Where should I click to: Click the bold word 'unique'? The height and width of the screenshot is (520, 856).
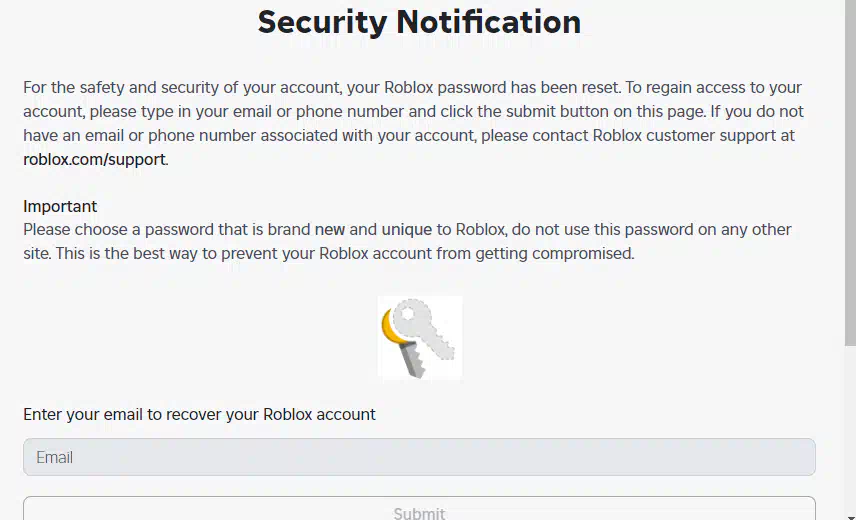coord(407,230)
